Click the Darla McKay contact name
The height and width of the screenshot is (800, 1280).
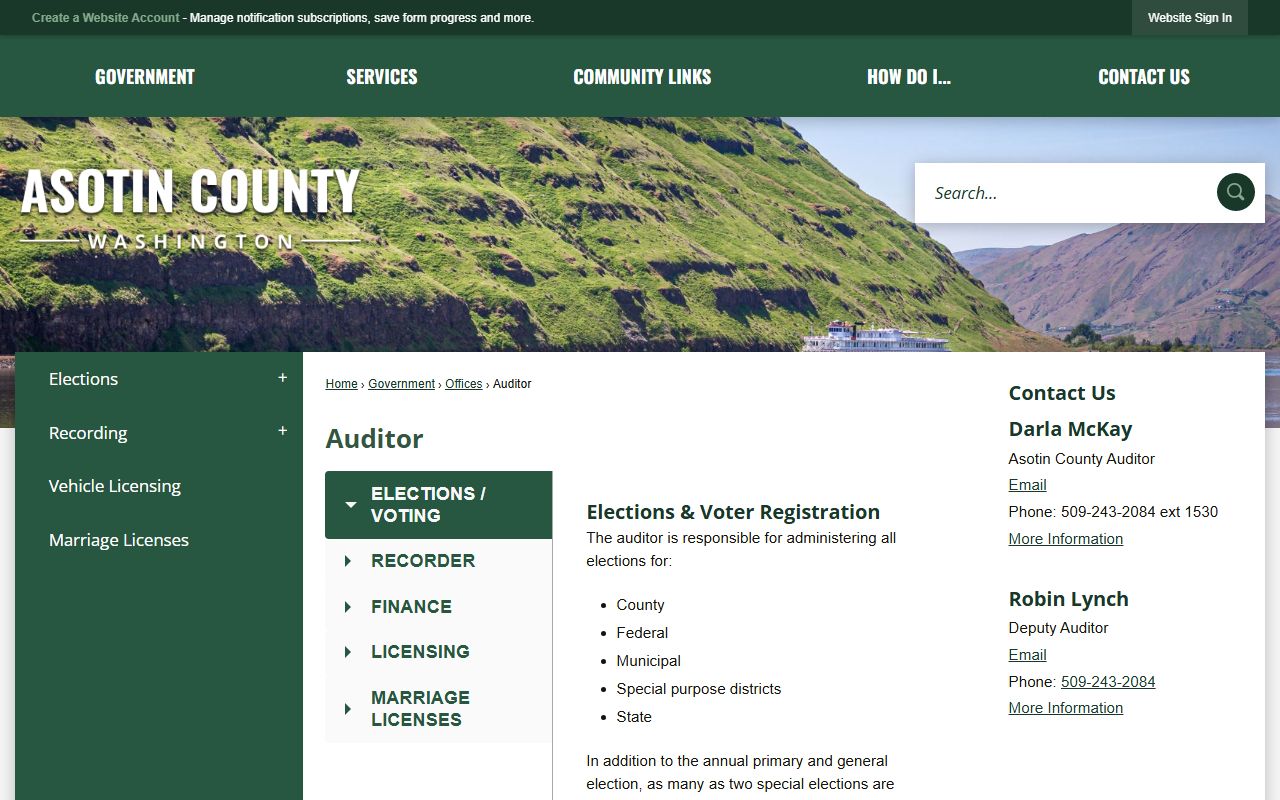(1070, 429)
